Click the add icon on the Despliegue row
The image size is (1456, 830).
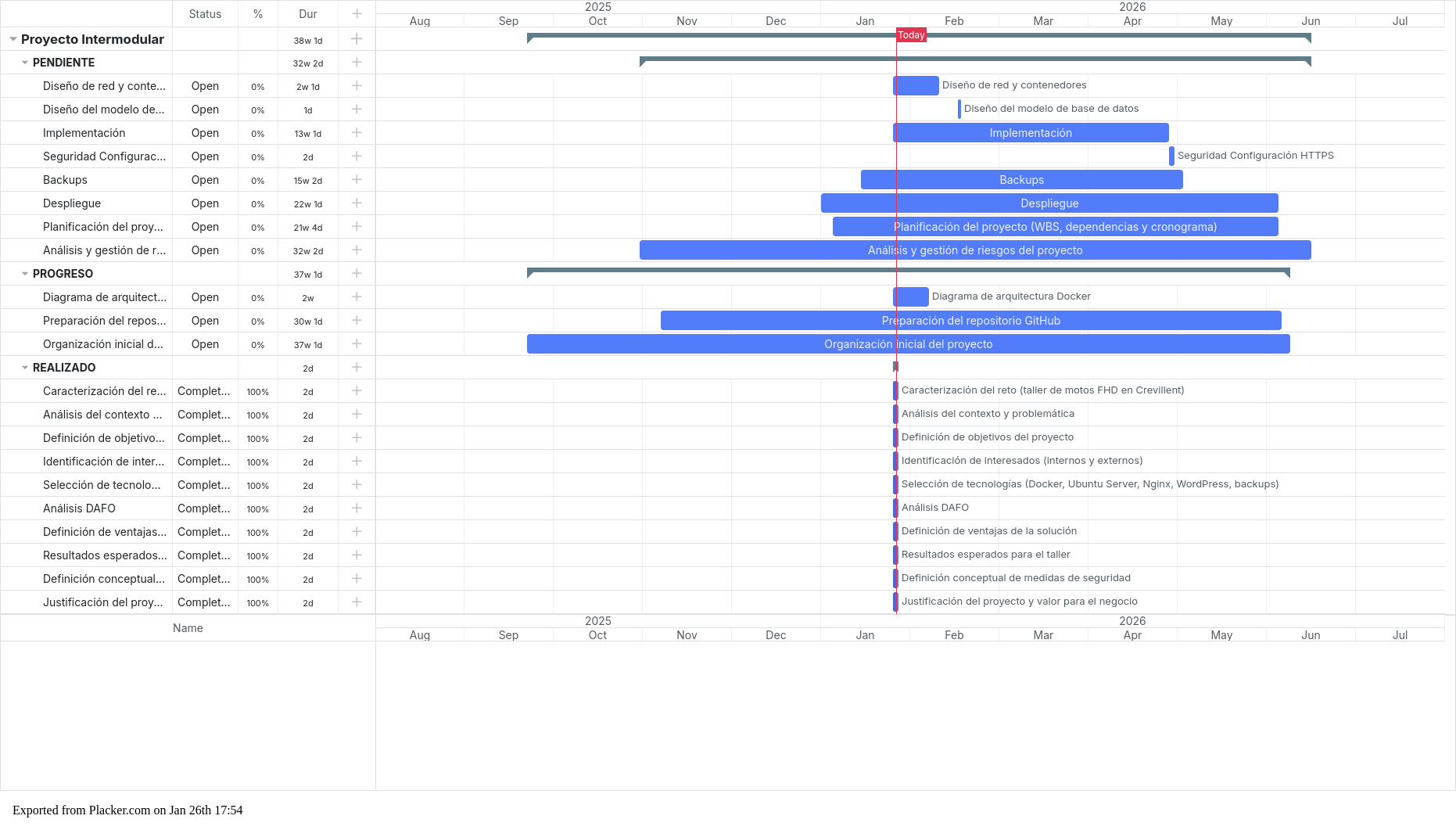point(357,203)
